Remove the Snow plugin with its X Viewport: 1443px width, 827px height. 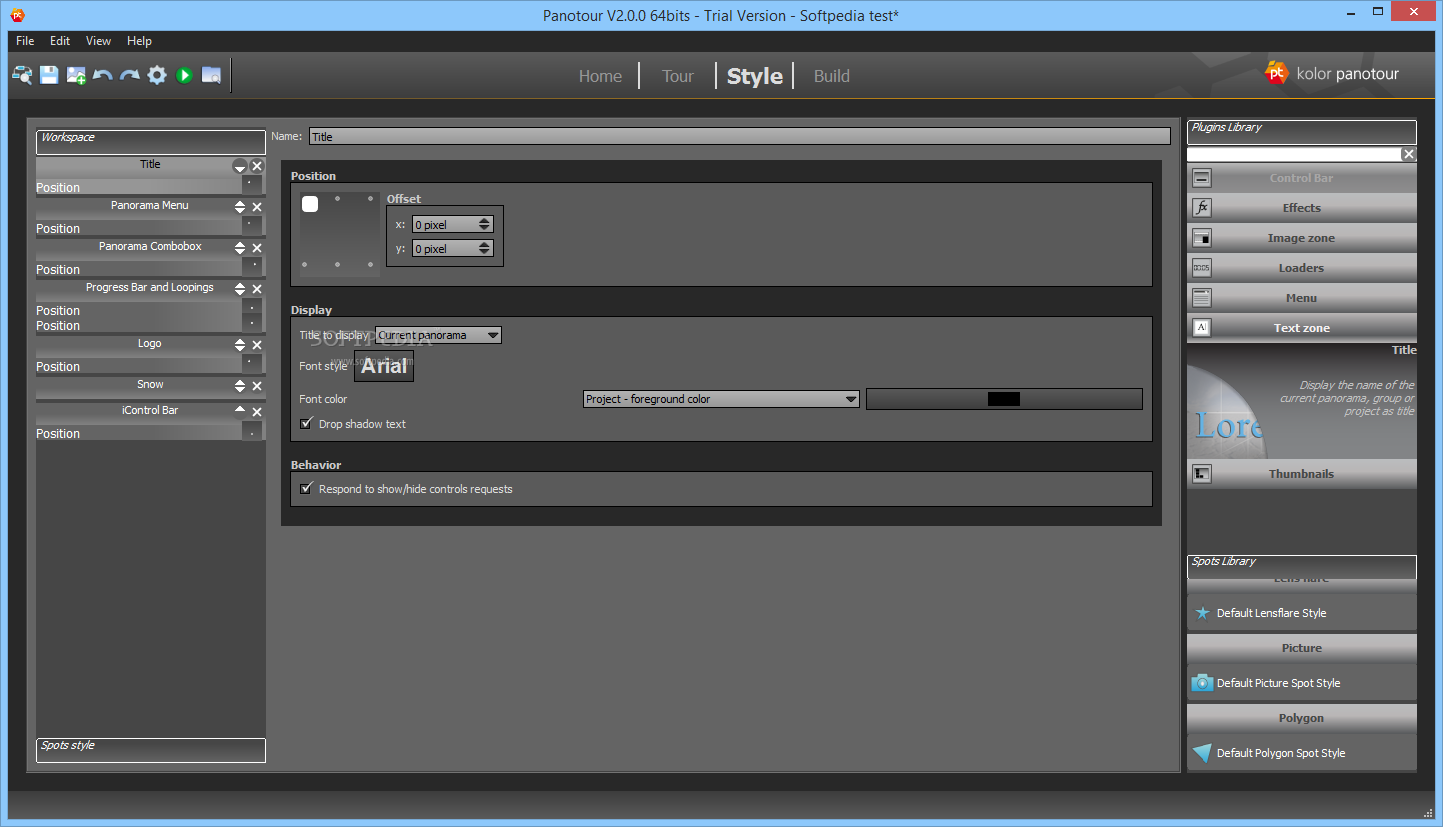[257, 386]
